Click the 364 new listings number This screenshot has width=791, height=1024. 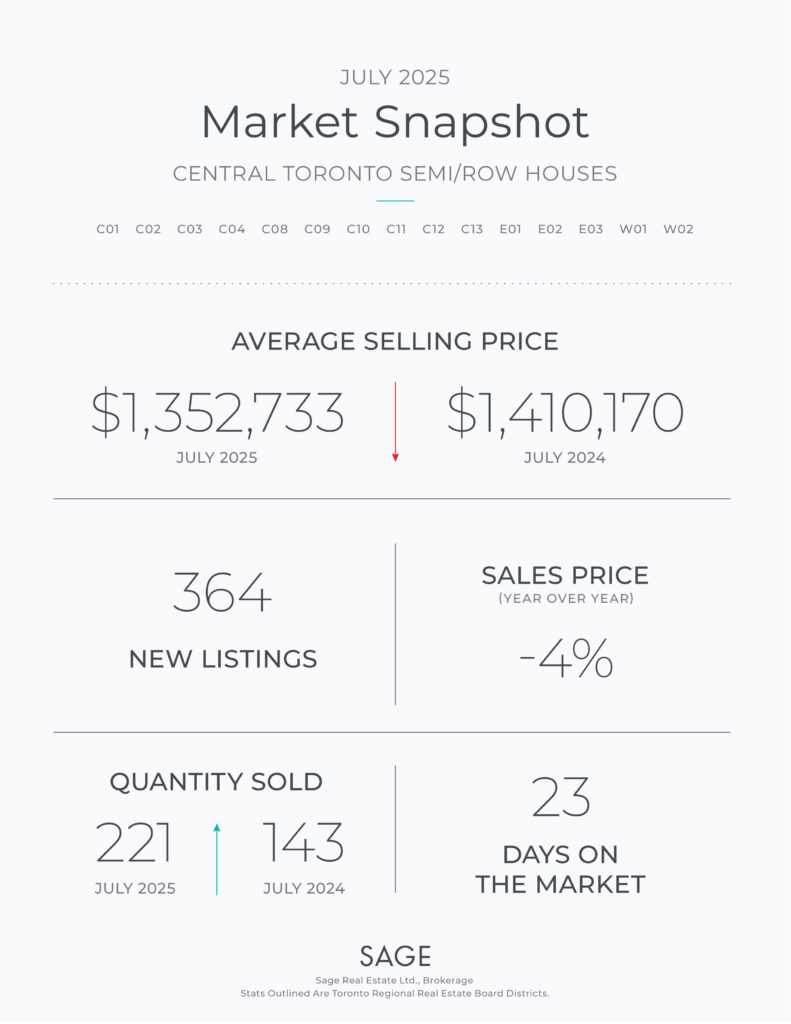coord(222,592)
